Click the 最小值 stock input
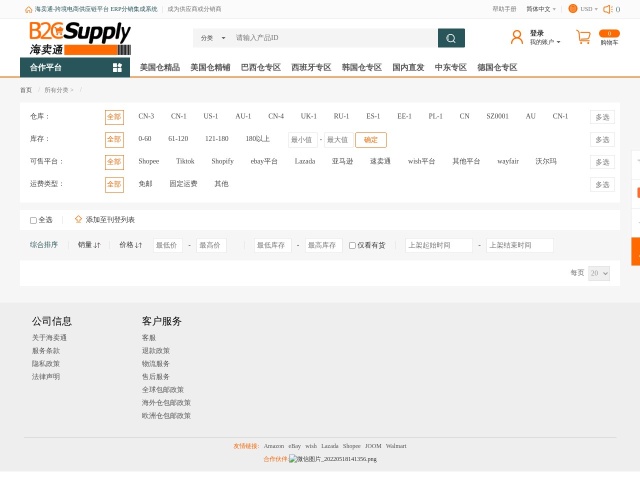640x480 pixels. 302,140
